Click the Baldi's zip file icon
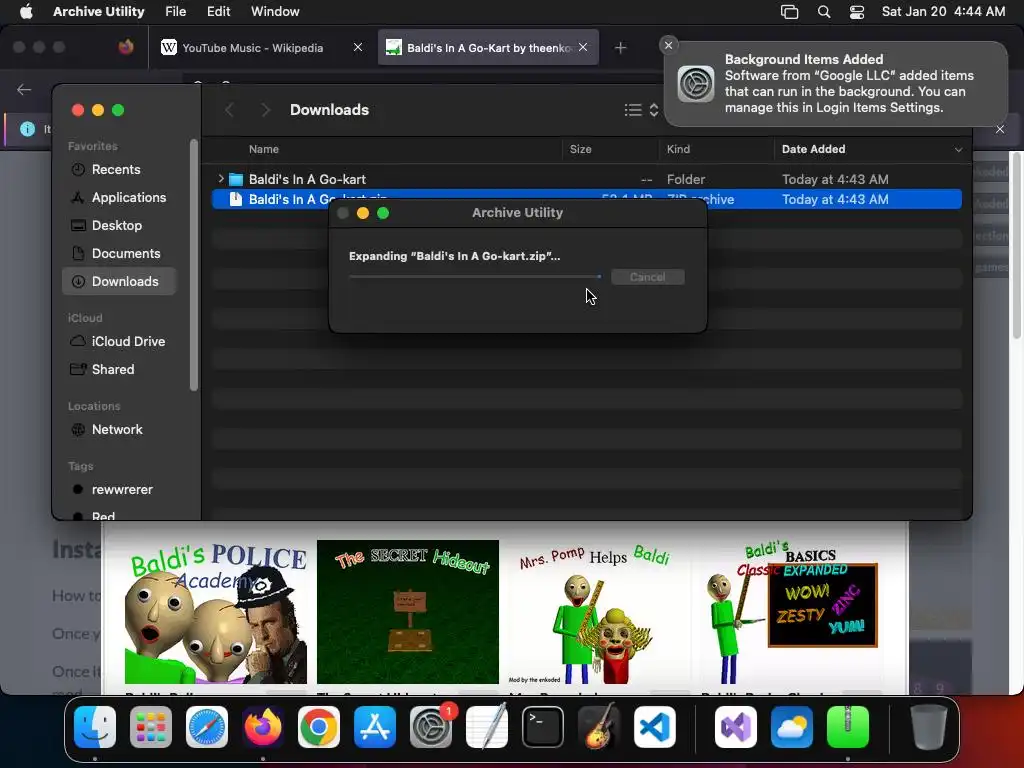1024x768 pixels. [x=236, y=199]
